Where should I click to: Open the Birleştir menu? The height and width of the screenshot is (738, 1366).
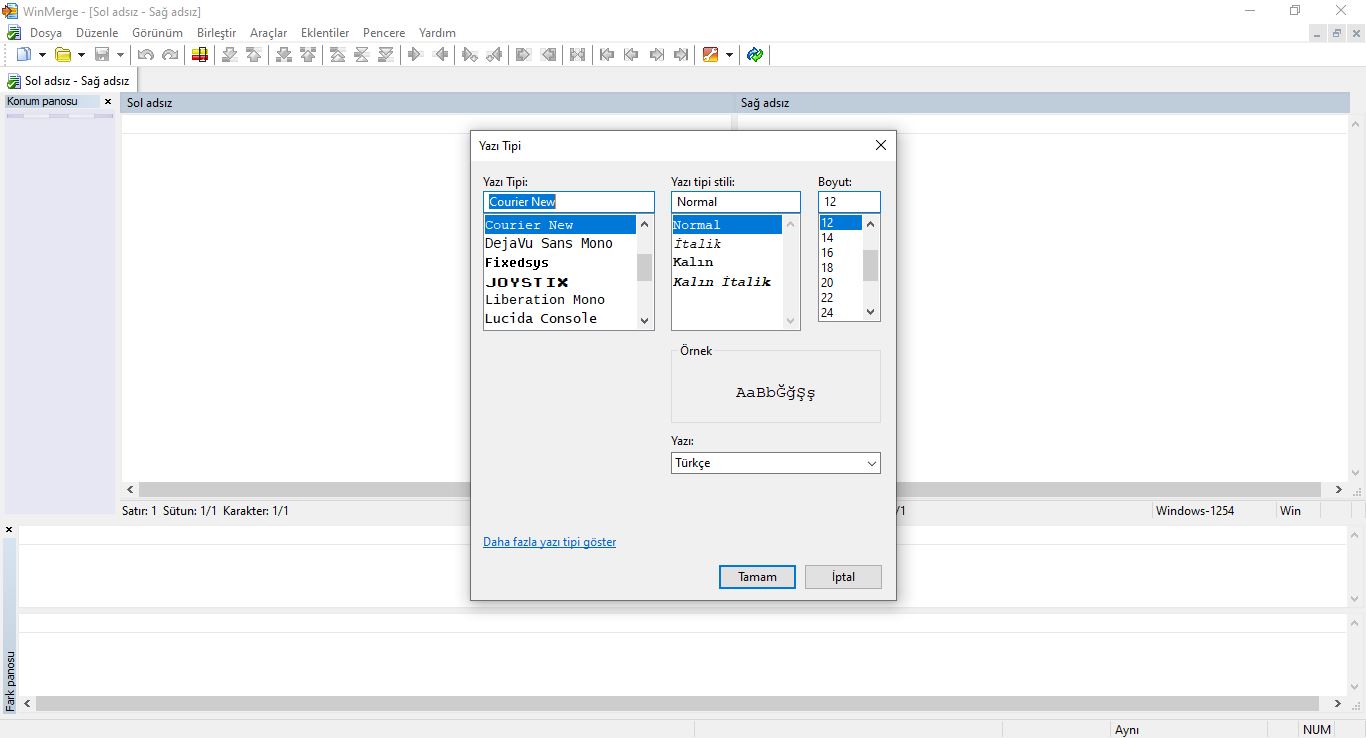[217, 33]
